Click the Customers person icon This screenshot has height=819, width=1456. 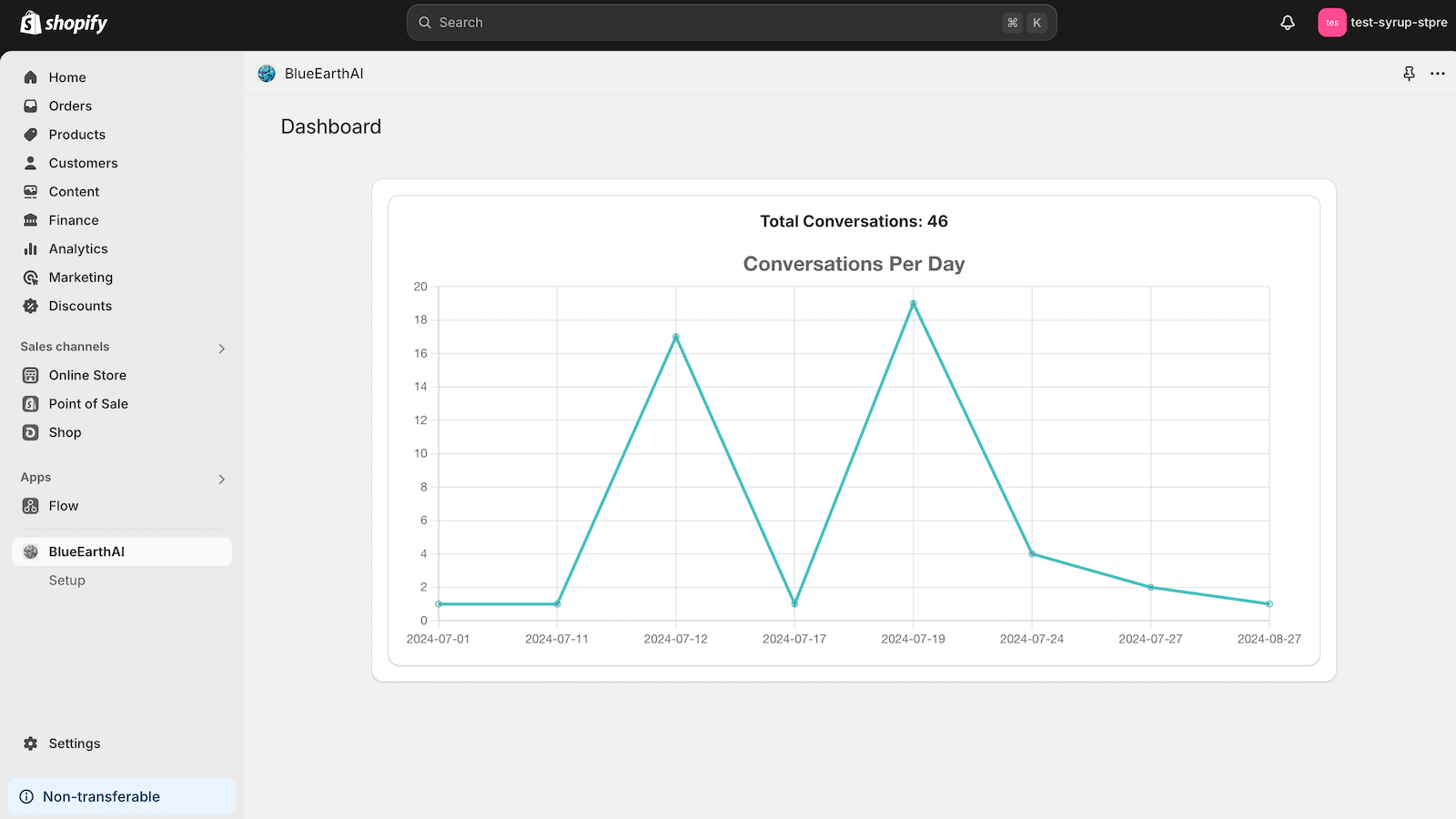pos(31,163)
